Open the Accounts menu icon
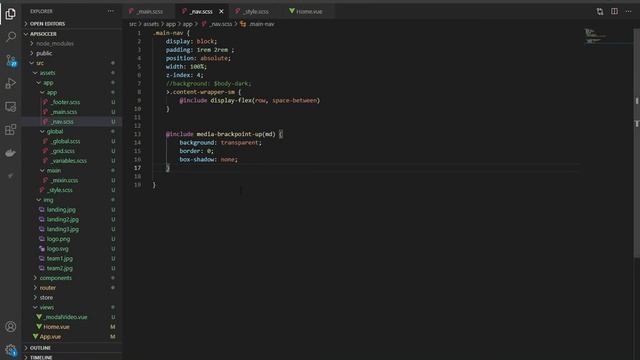Image resolution: width=640 pixels, height=360 pixels. tap(11, 327)
